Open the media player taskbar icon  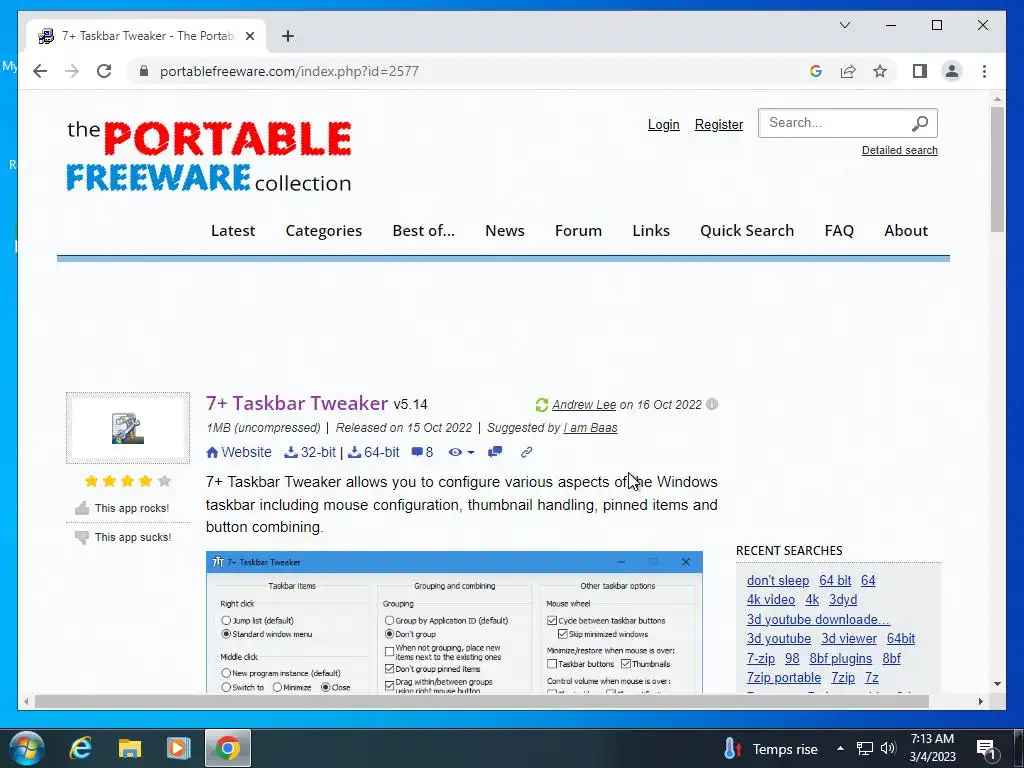[178, 748]
